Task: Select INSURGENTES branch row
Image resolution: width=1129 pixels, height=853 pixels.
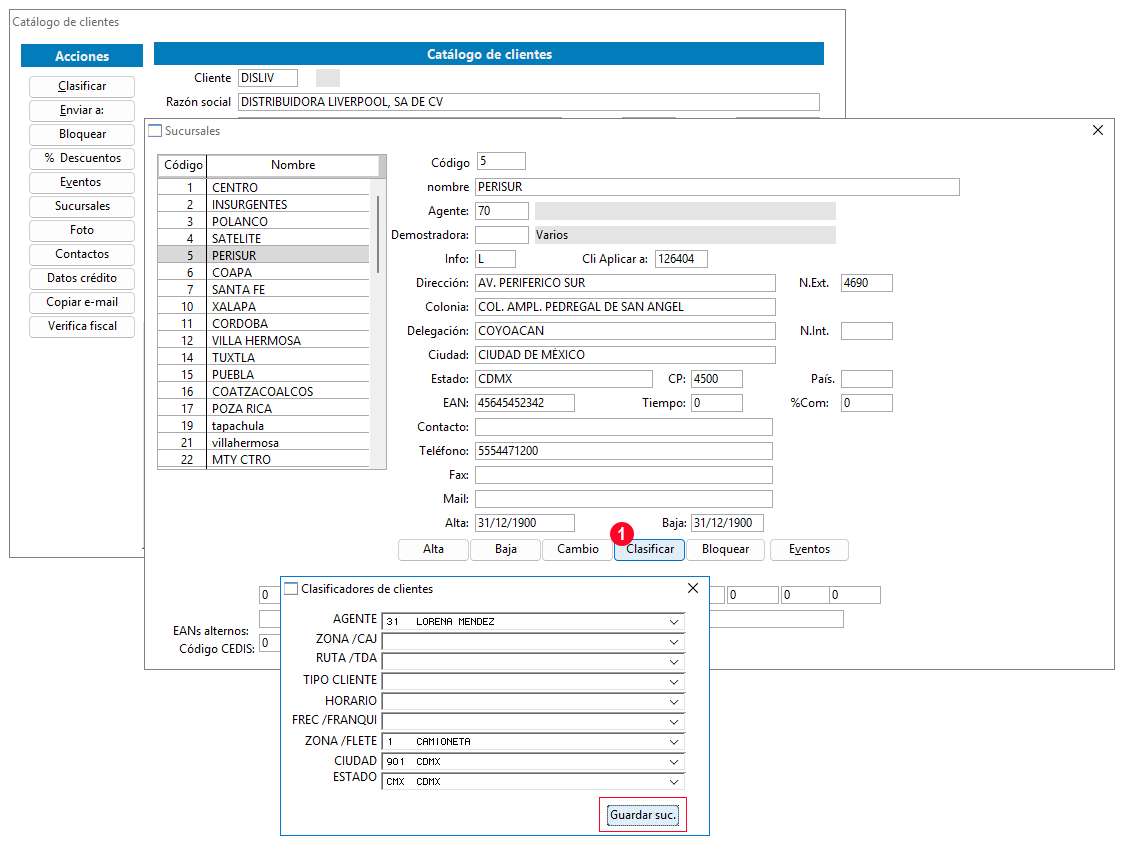Action: pos(264,204)
